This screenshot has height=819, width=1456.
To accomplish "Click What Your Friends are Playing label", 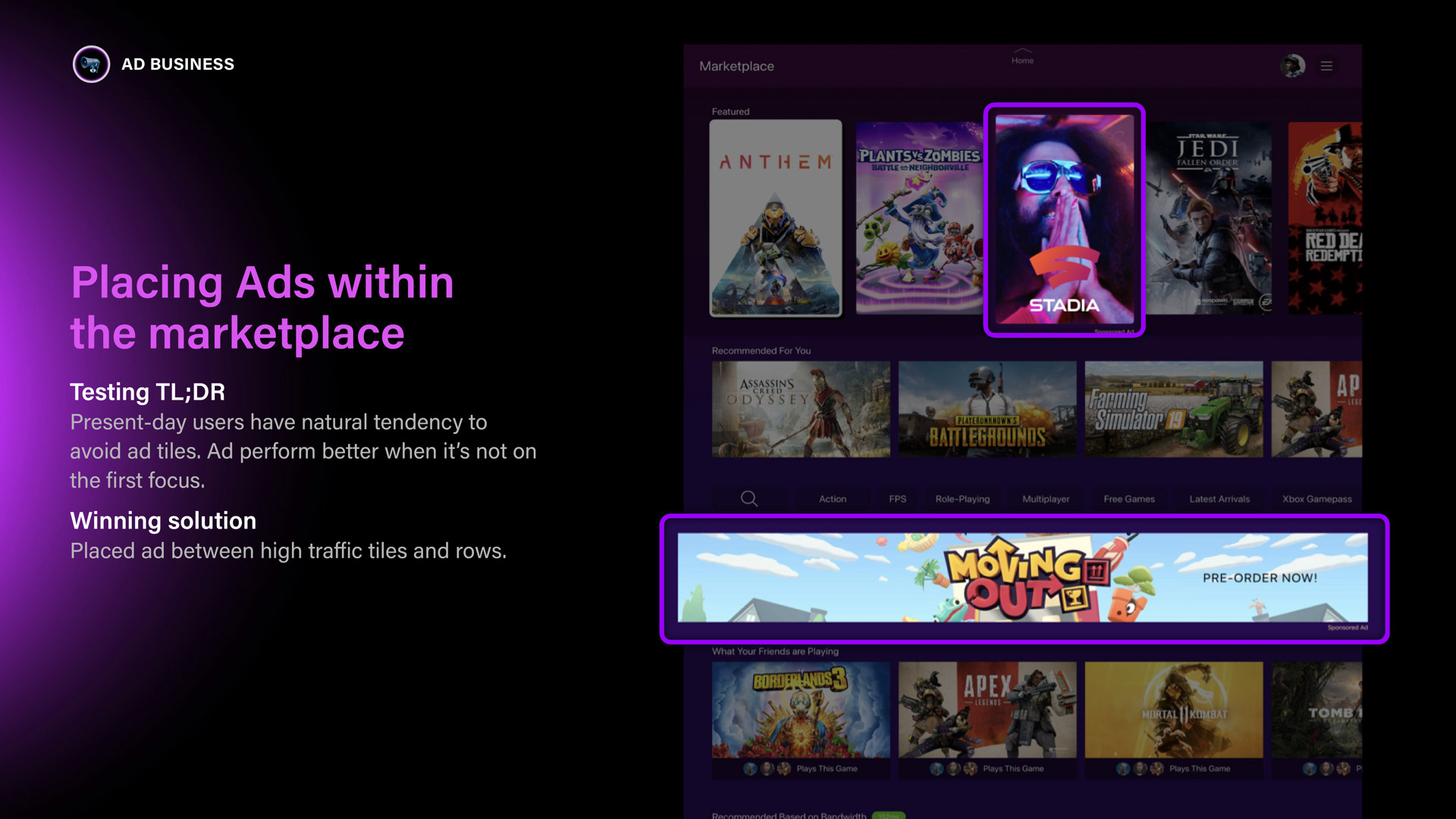I will 775,651.
